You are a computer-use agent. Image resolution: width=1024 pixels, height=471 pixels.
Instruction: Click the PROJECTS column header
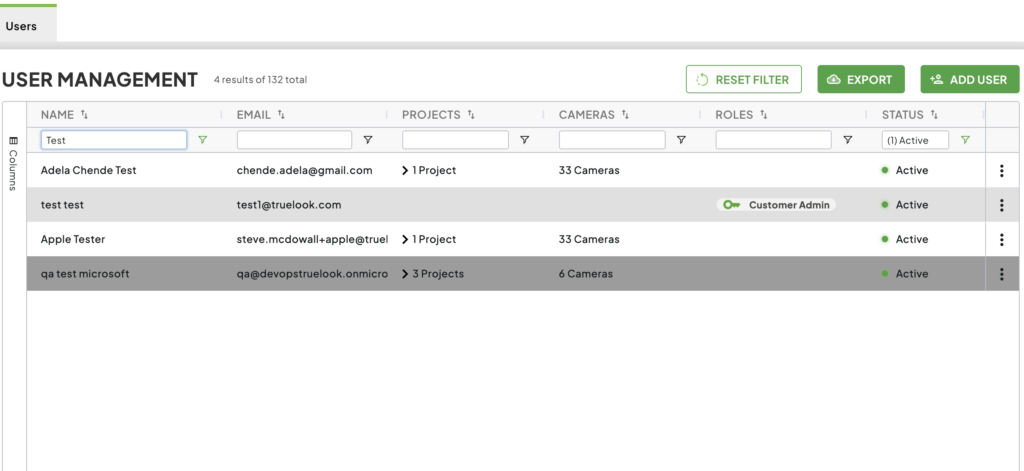click(431, 114)
